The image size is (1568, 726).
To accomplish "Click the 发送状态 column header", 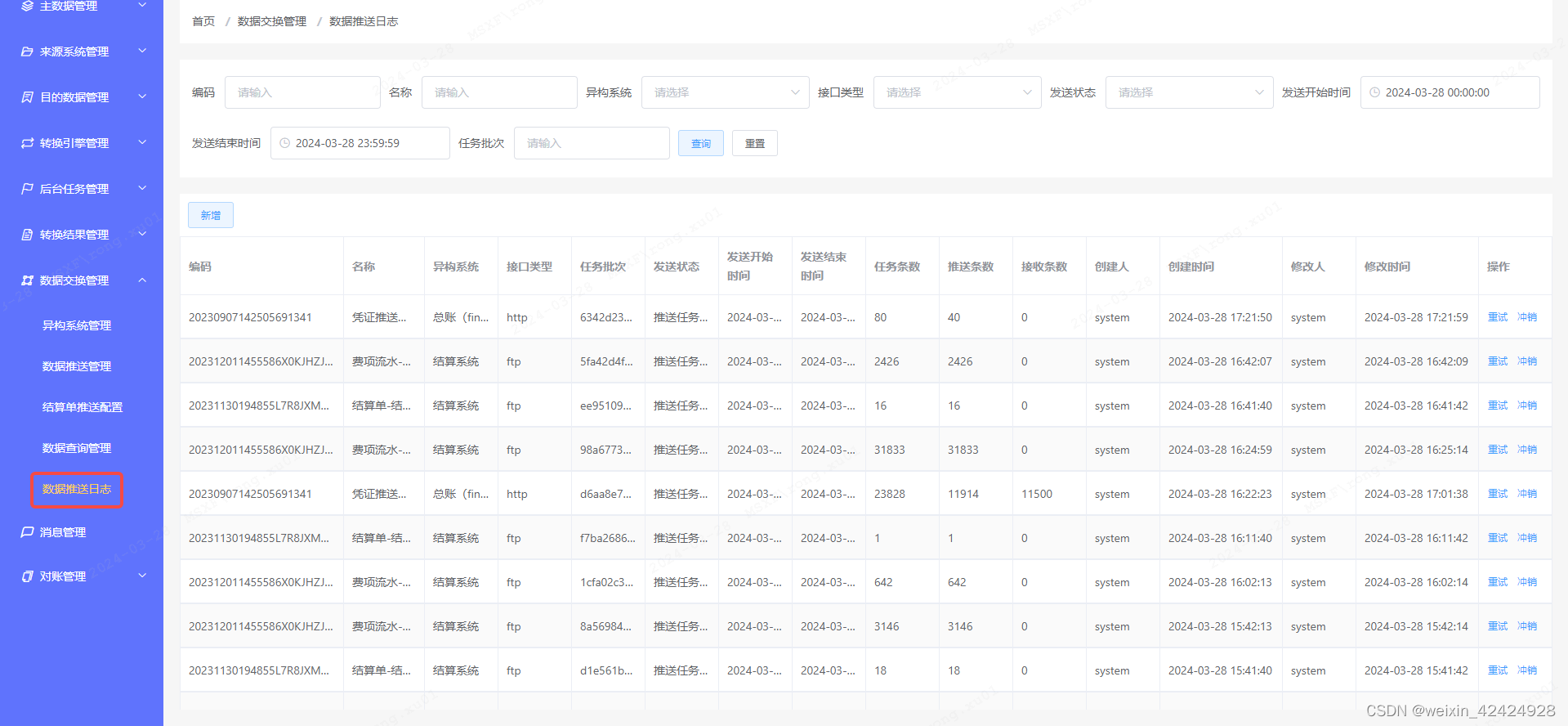I will [x=676, y=267].
